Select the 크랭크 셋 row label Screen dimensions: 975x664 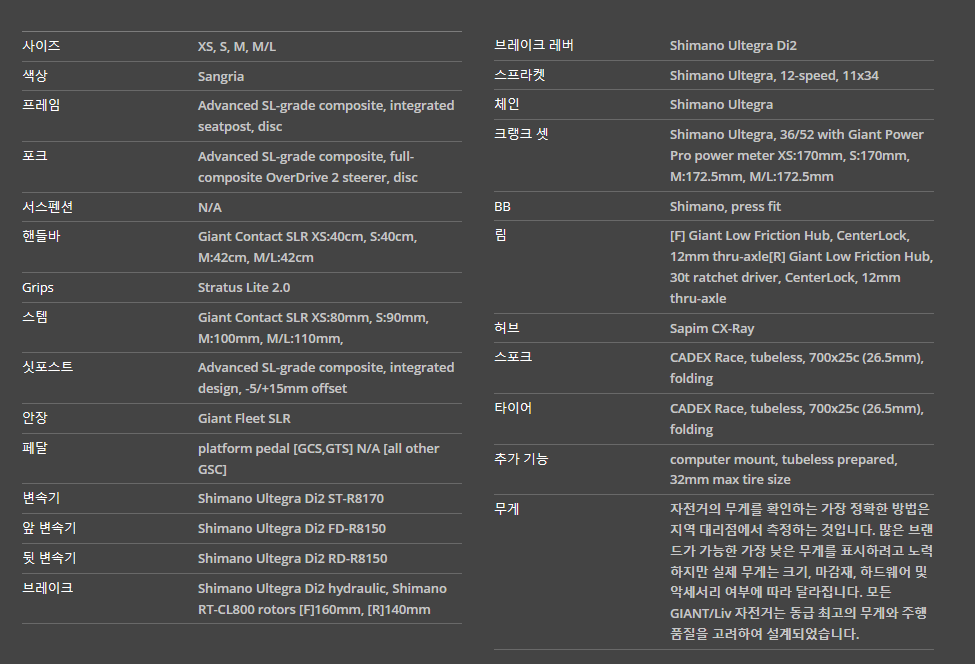520,134
